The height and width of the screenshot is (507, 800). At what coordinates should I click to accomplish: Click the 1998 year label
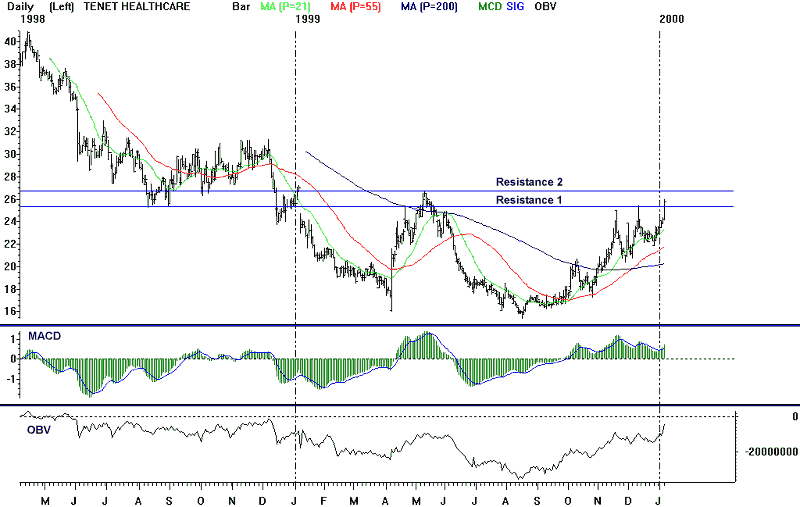[x=33, y=19]
